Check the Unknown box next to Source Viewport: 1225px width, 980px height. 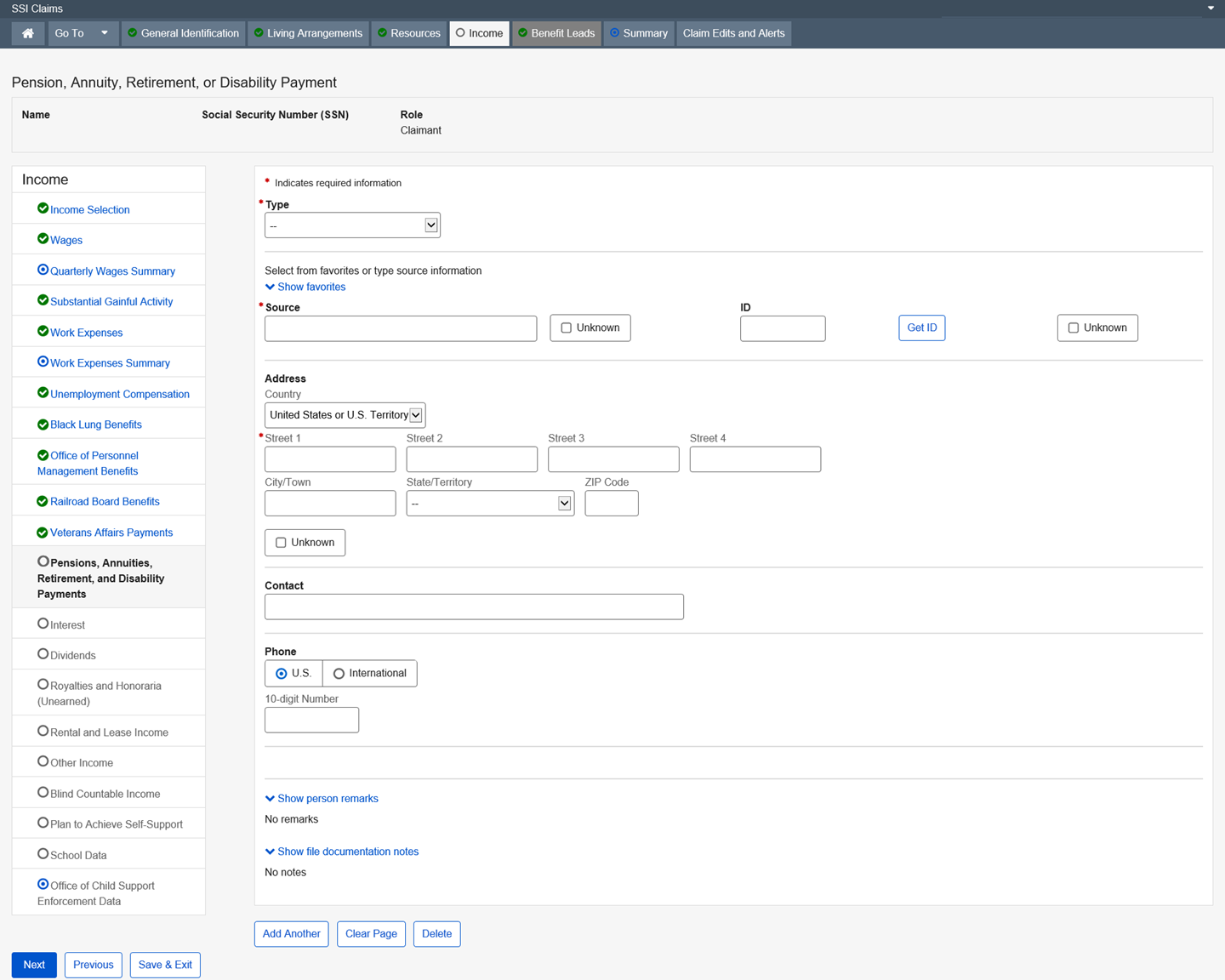point(567,328)
